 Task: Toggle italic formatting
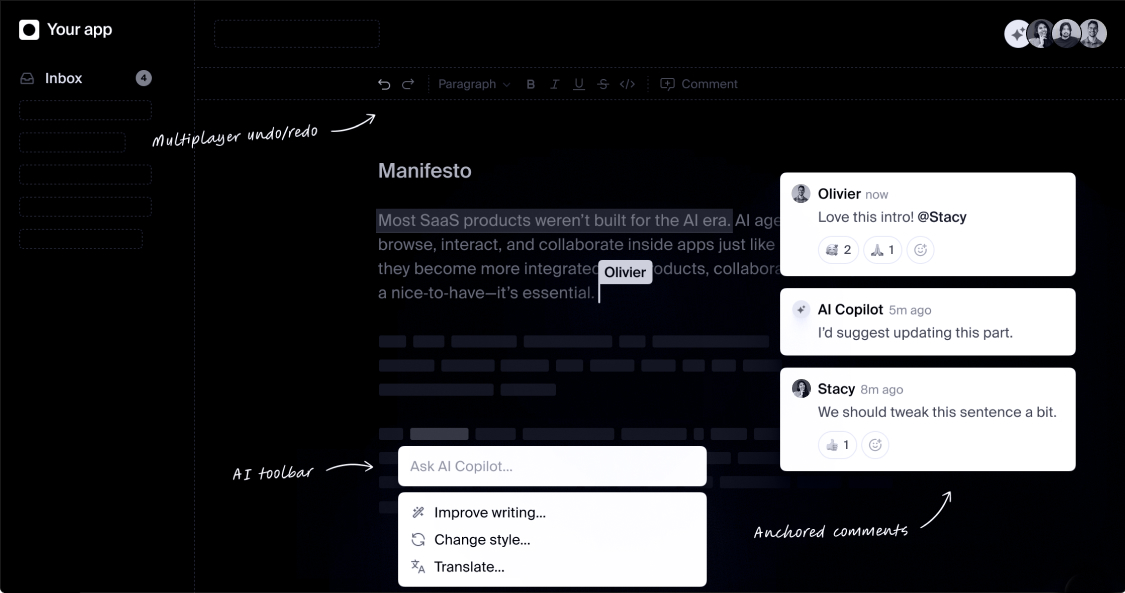tap(555, 85)
